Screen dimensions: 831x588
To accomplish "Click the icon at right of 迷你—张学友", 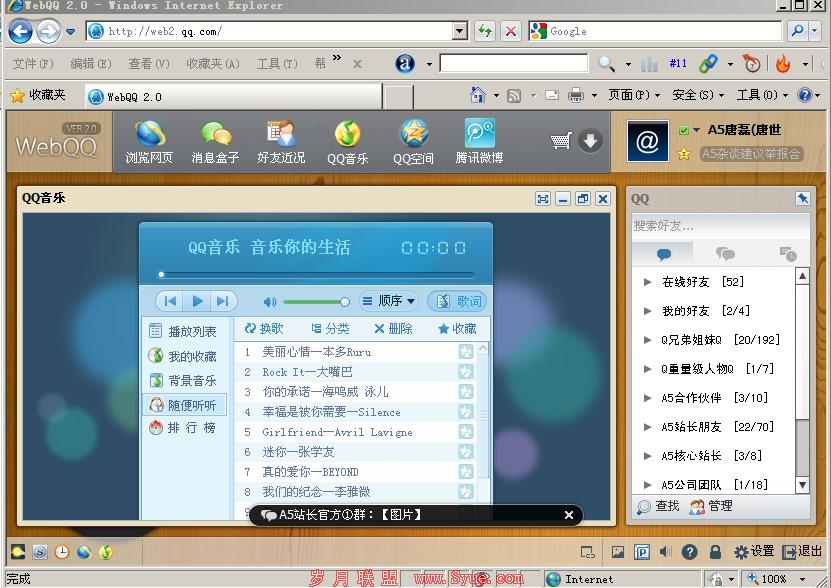I will [466, 452].
